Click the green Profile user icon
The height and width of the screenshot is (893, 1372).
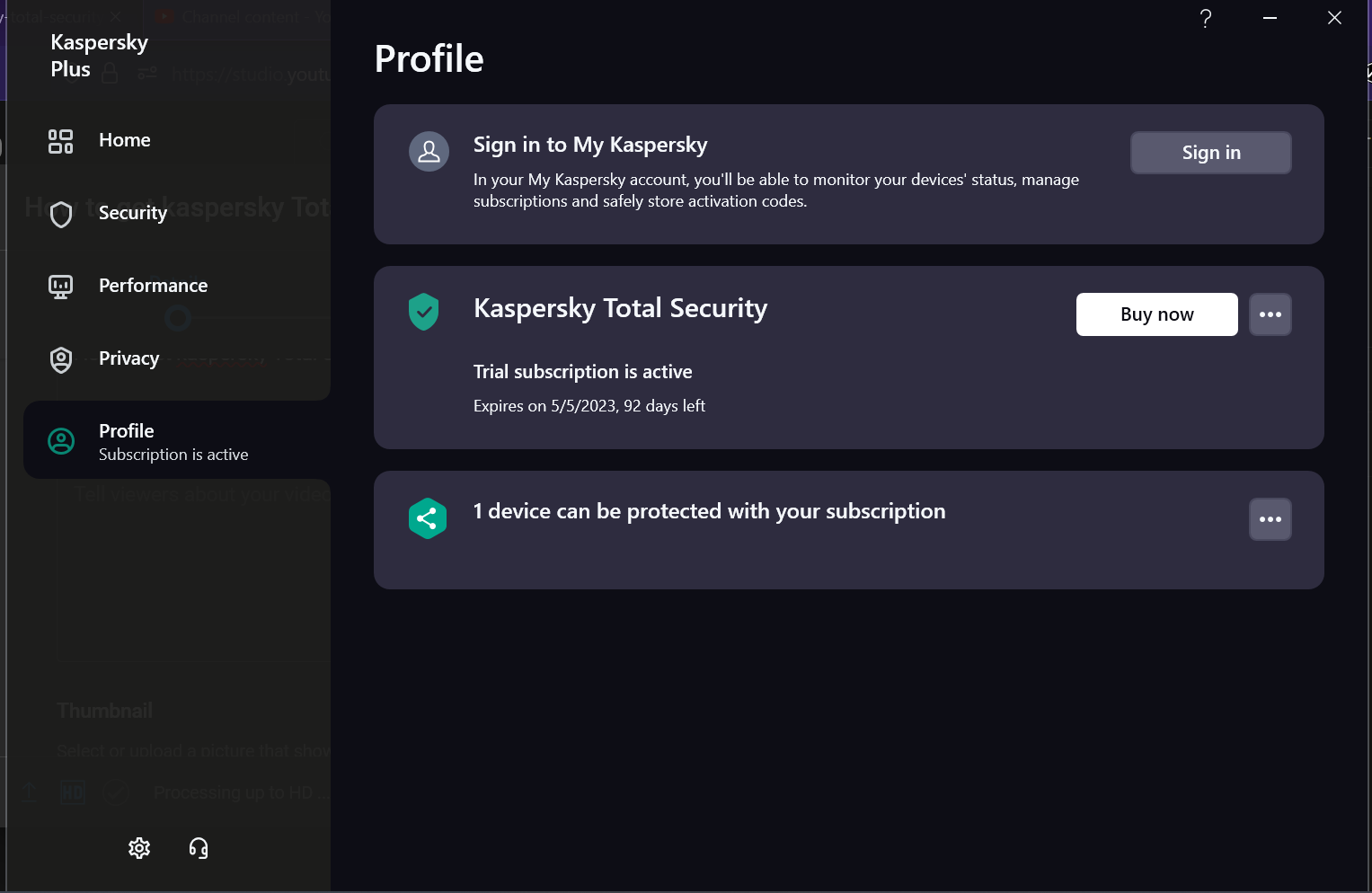coord(61,441)
